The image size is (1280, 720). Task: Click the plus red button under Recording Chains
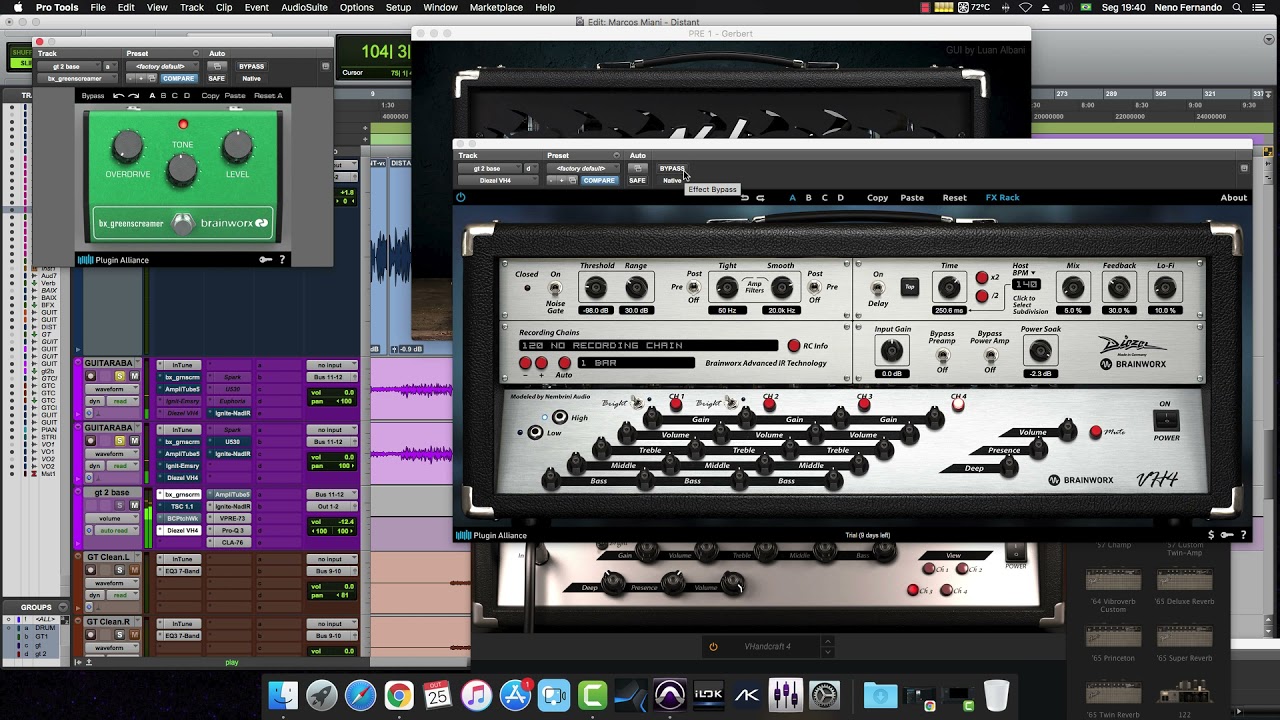[541, 363]
